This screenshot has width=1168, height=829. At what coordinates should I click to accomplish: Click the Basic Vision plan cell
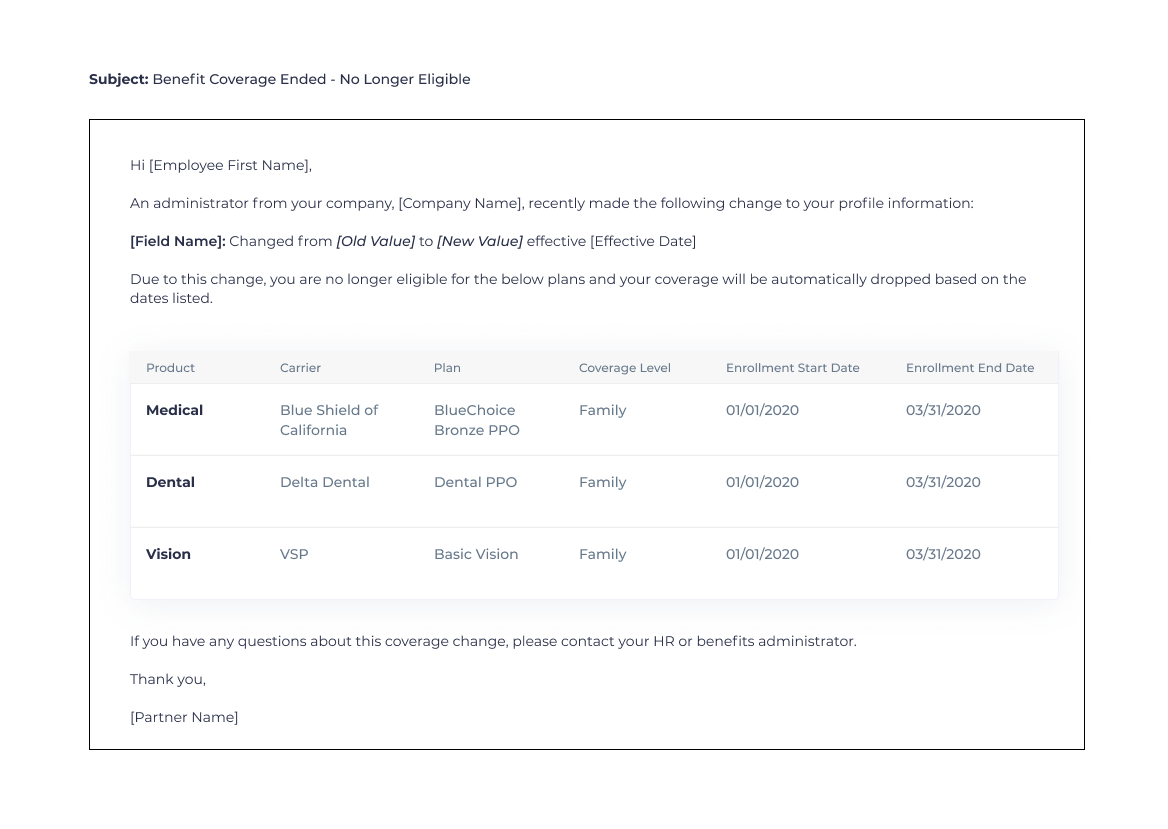click(476, 554)
